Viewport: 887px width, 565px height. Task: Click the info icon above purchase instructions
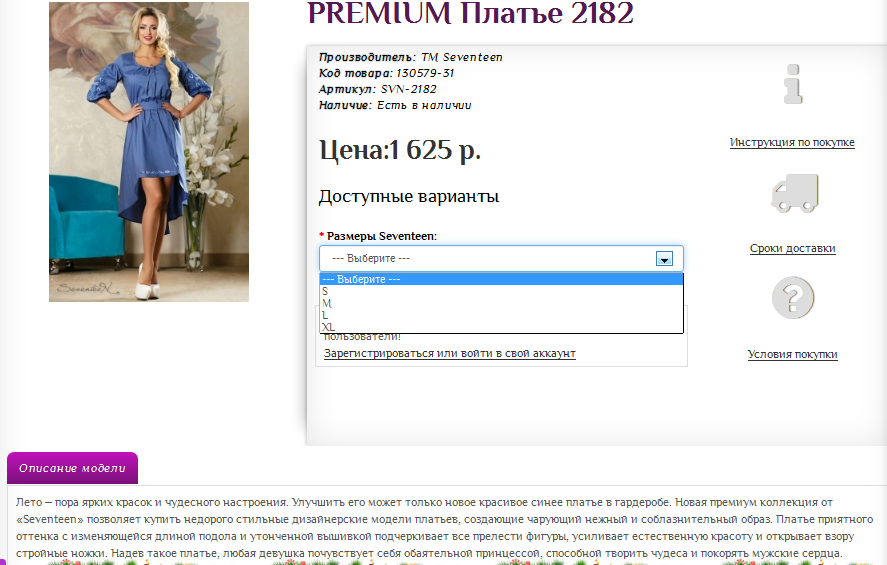pos(793,84)
